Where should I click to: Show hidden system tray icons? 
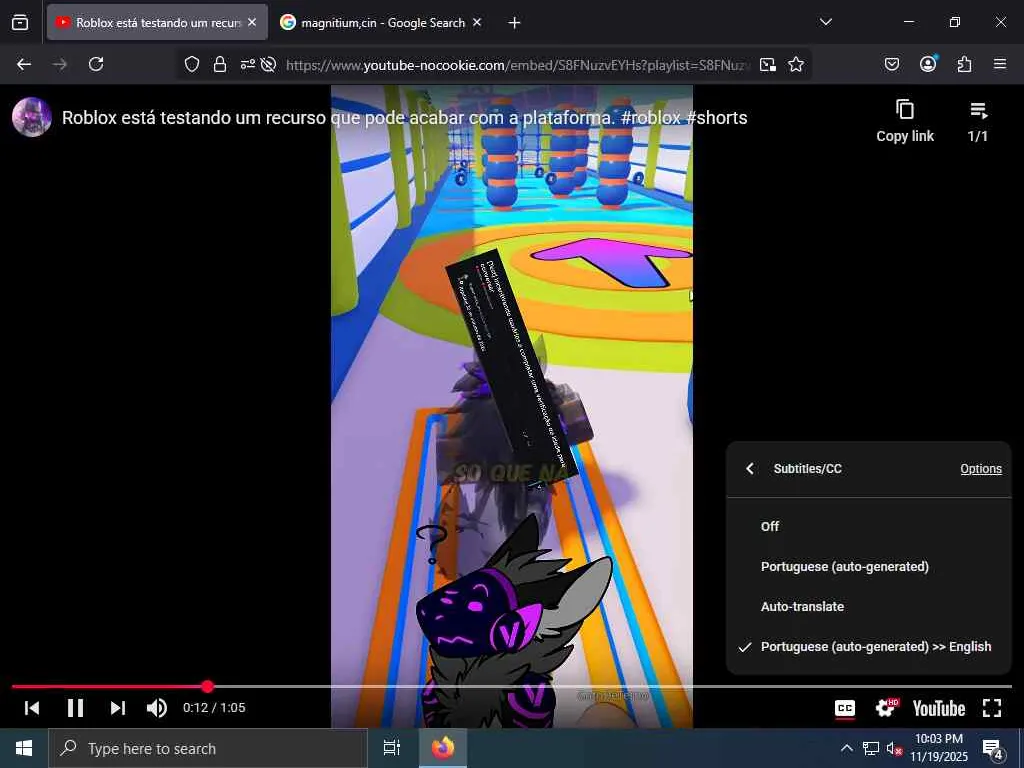846,748
